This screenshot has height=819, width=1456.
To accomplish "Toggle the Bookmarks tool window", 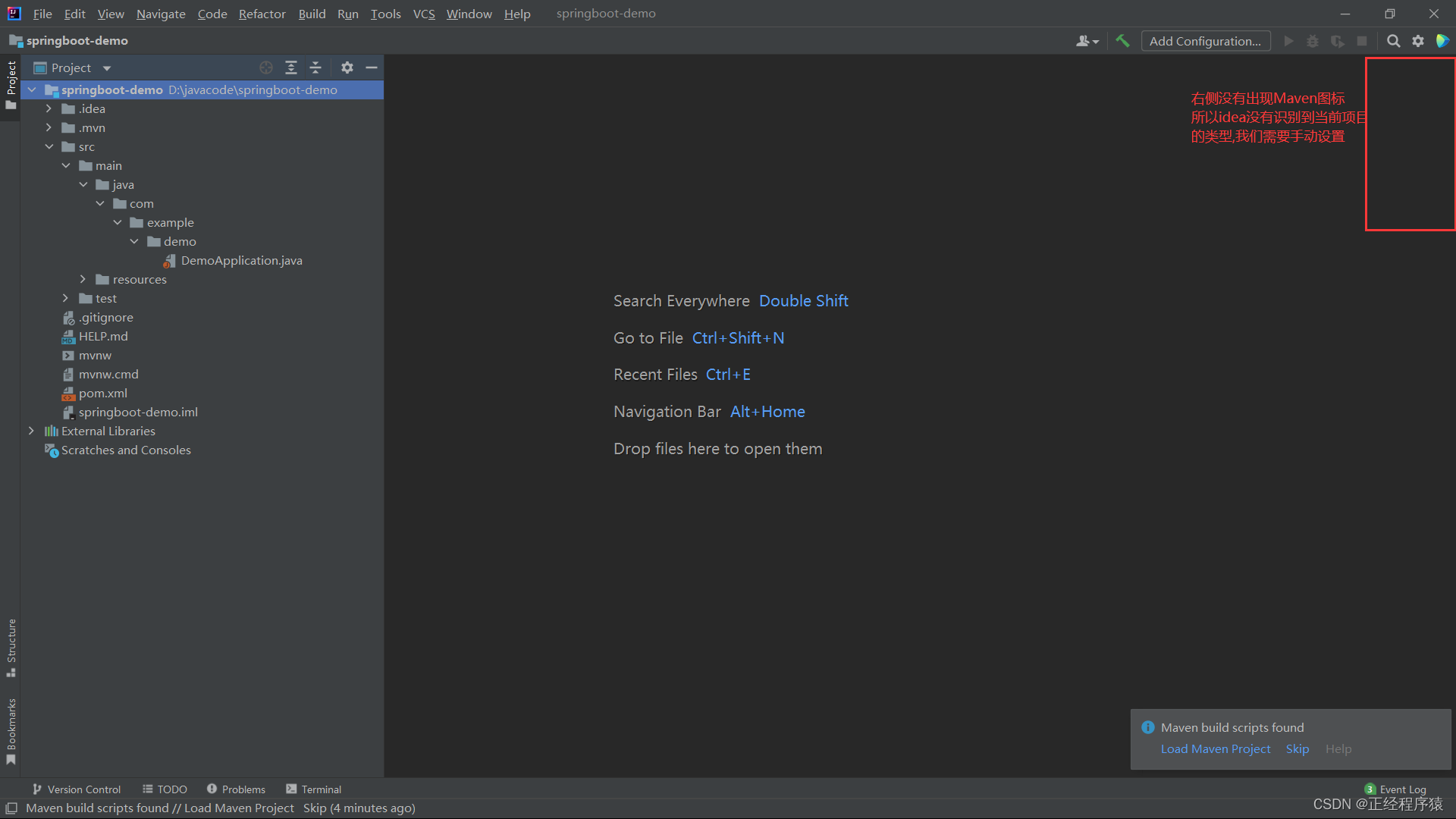I will click(11, 732).
